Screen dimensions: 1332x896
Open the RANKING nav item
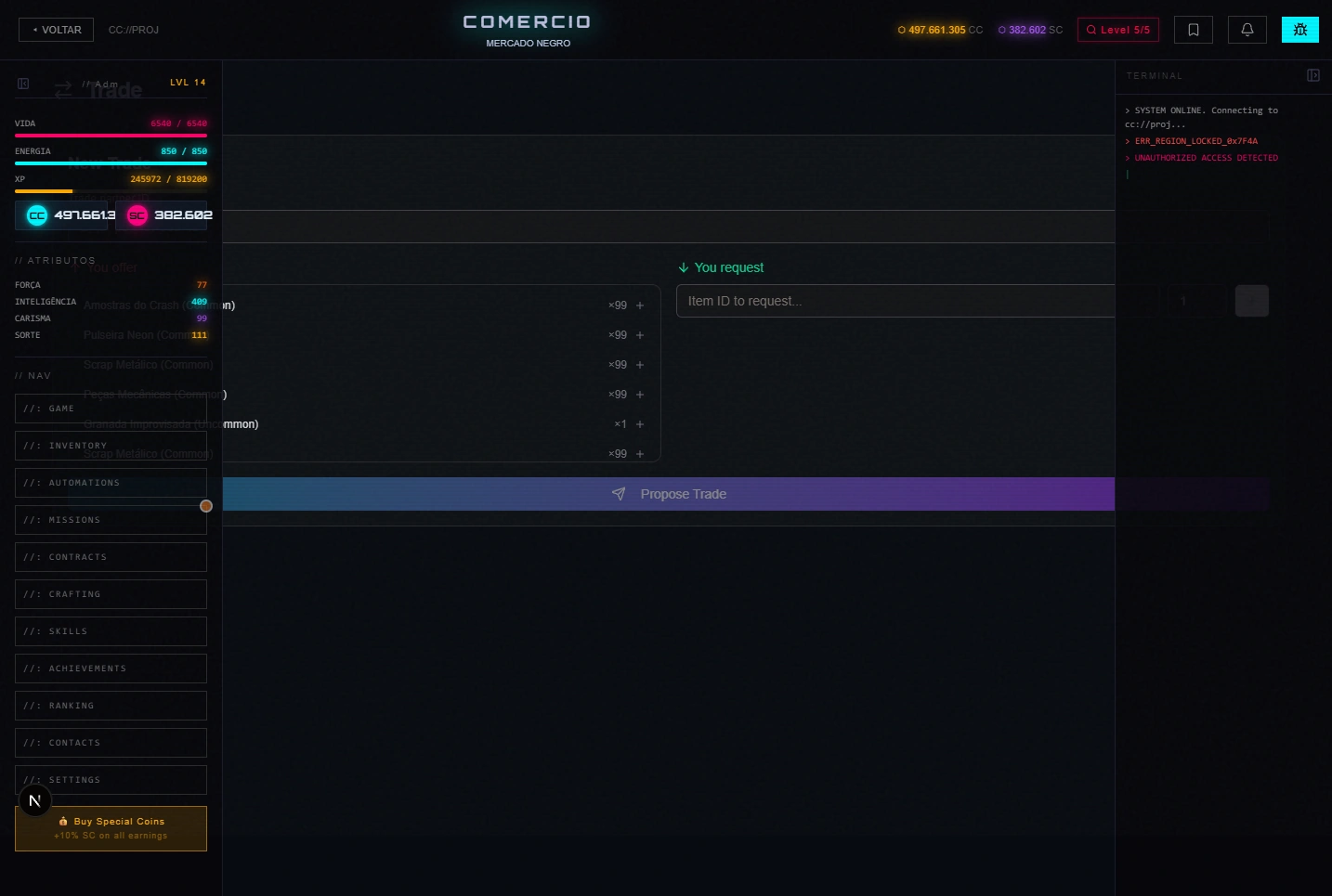click(x=111, y=706)
